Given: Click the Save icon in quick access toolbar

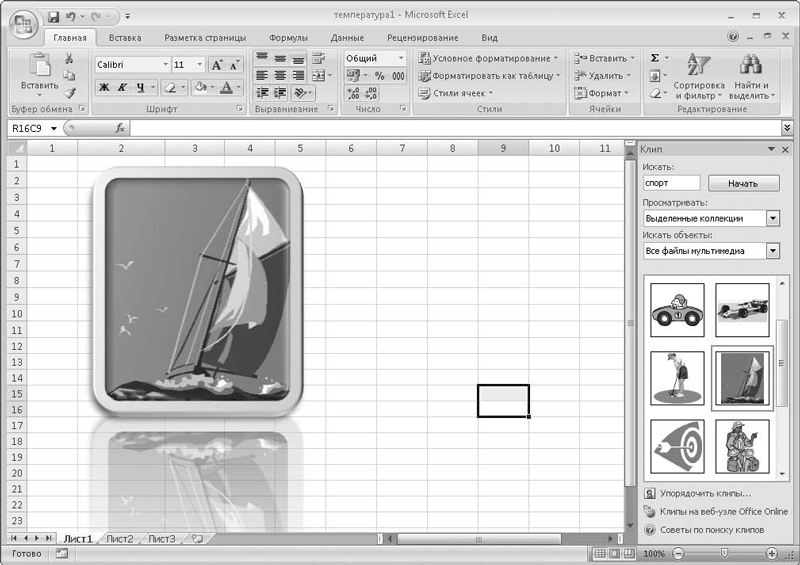Looking at the screenshot, I should pyautogui.click(x=53, y=16).
